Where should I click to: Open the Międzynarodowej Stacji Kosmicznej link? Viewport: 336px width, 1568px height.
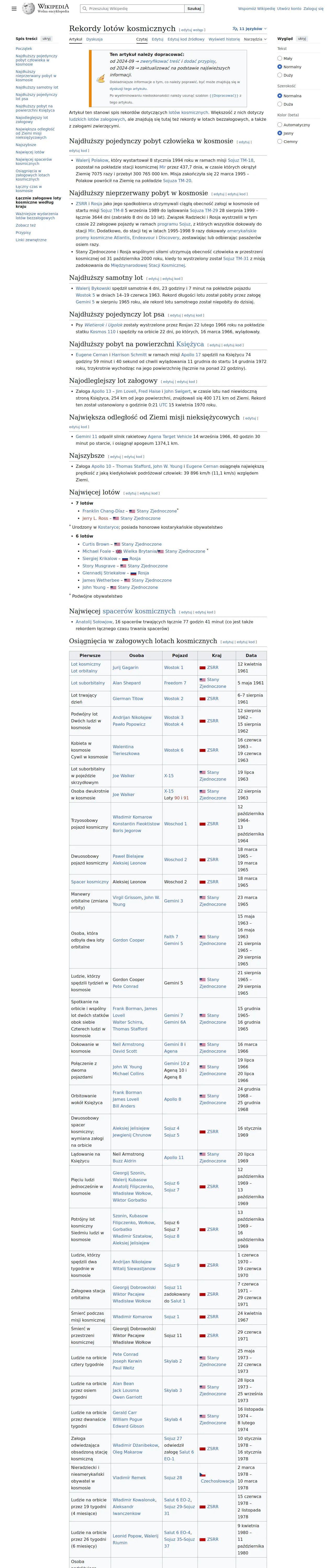pyautogui.click(x=148, y=266)
